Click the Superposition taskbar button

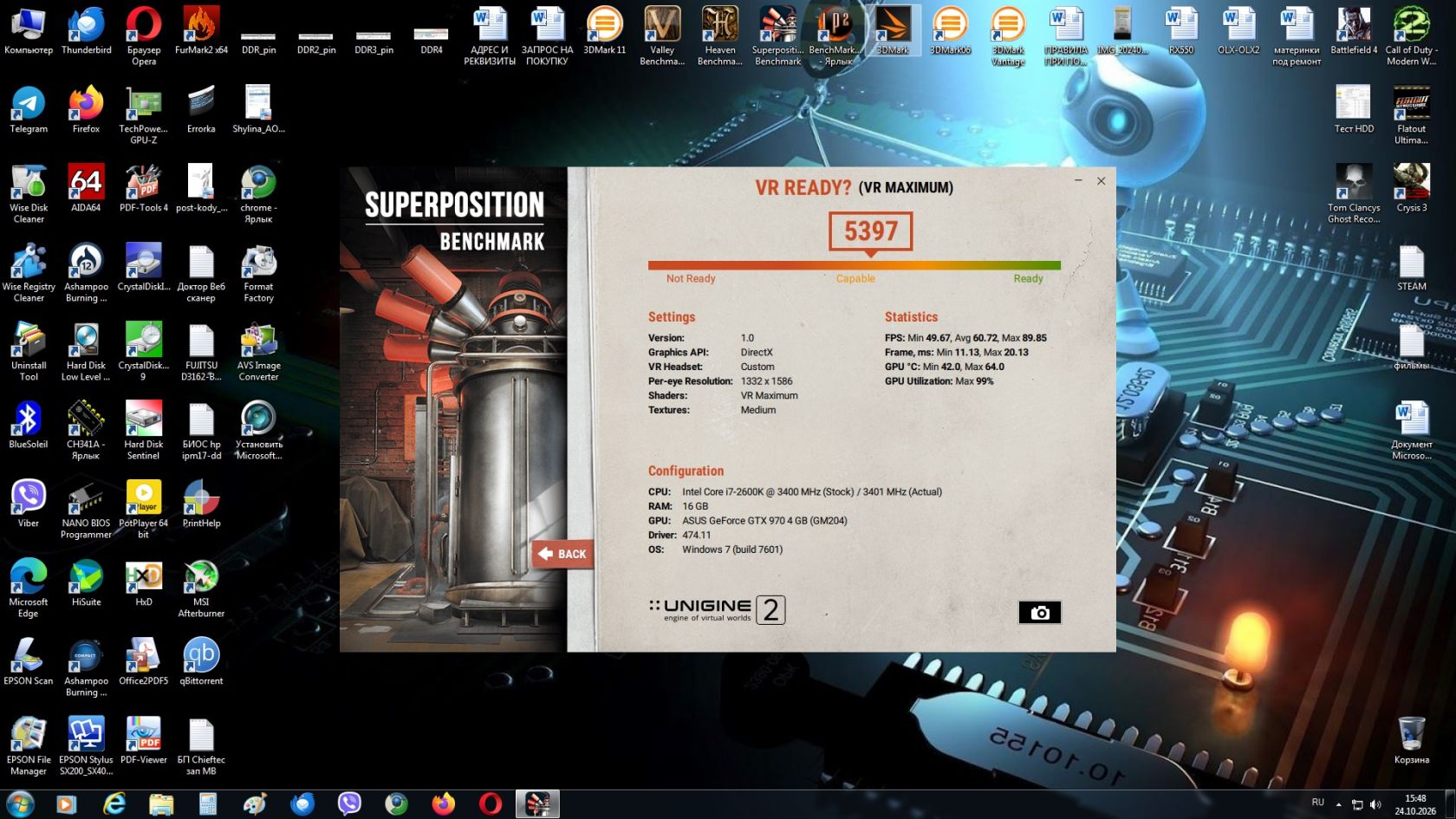click(x=538, y=804)
